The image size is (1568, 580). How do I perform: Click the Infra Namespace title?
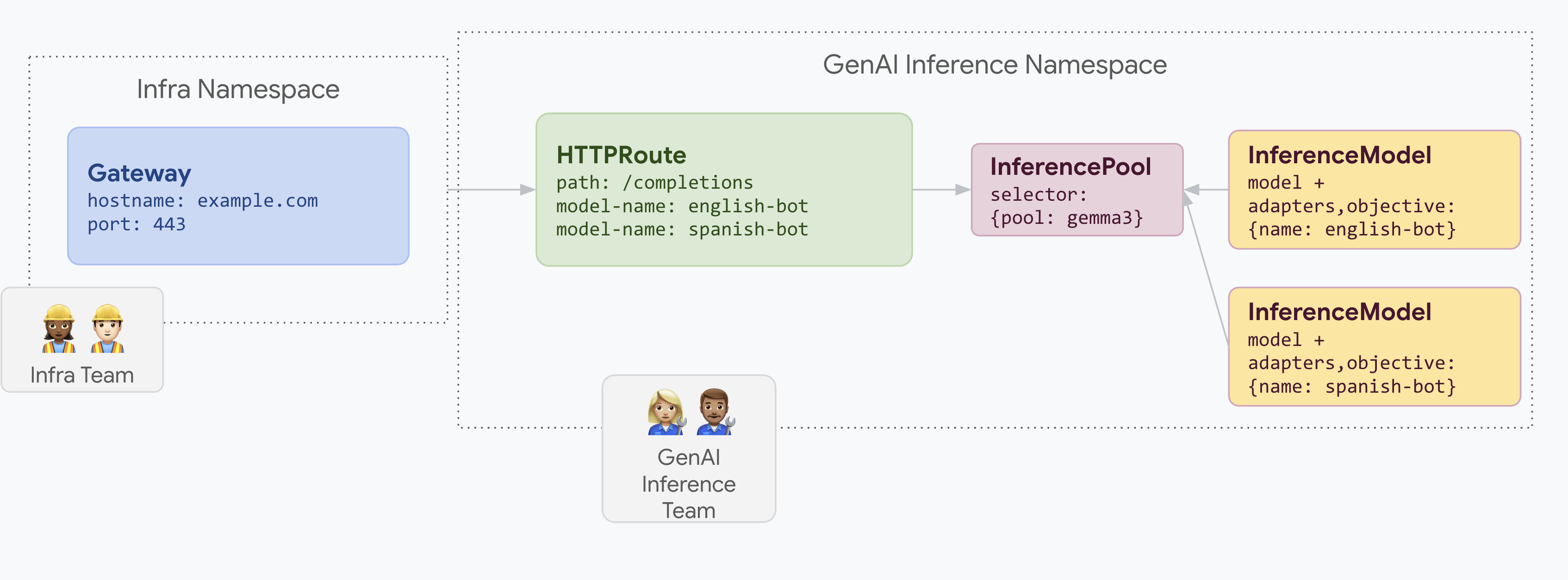click(238, 89)
